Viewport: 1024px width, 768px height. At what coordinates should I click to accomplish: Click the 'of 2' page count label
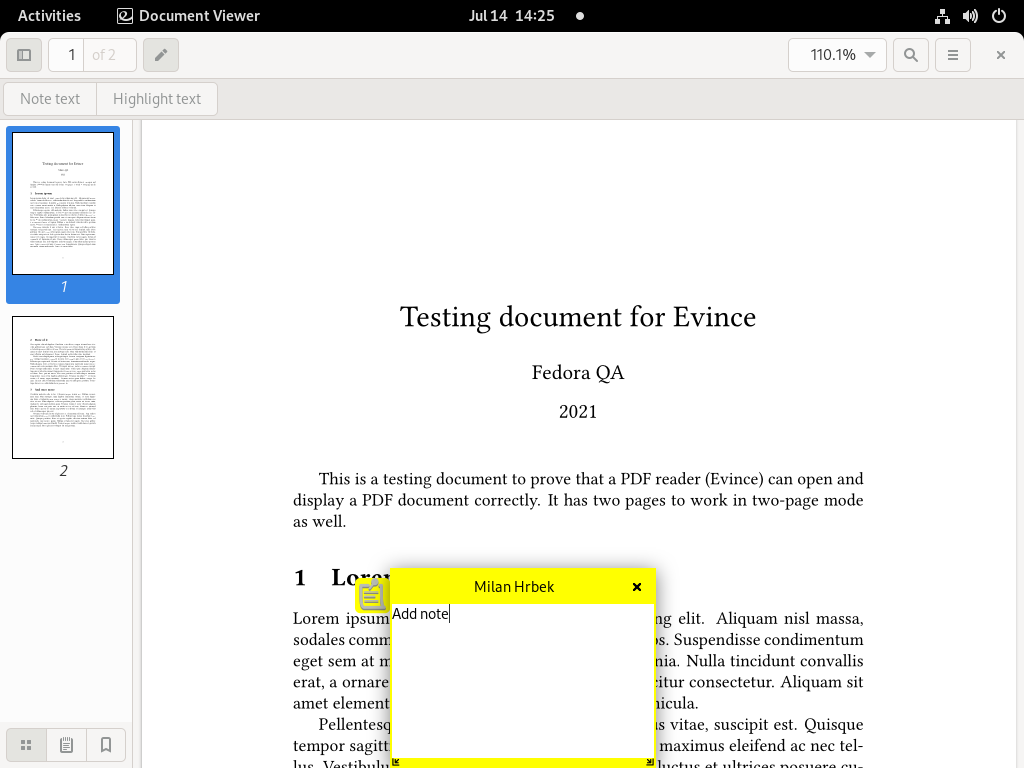click(x=104, y=55)
